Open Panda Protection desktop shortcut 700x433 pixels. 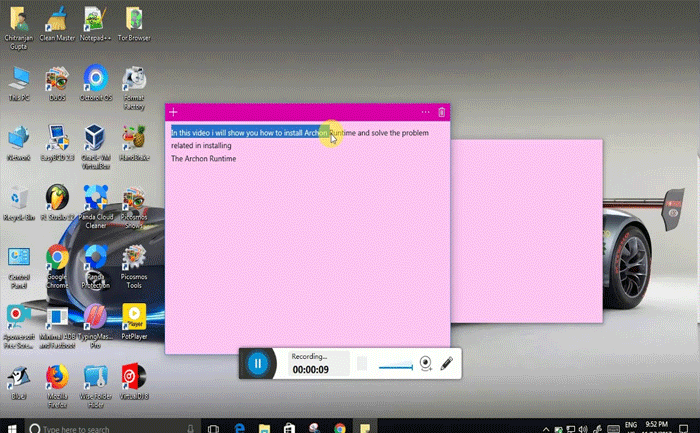pyautogui.click(x=96, y=267)
